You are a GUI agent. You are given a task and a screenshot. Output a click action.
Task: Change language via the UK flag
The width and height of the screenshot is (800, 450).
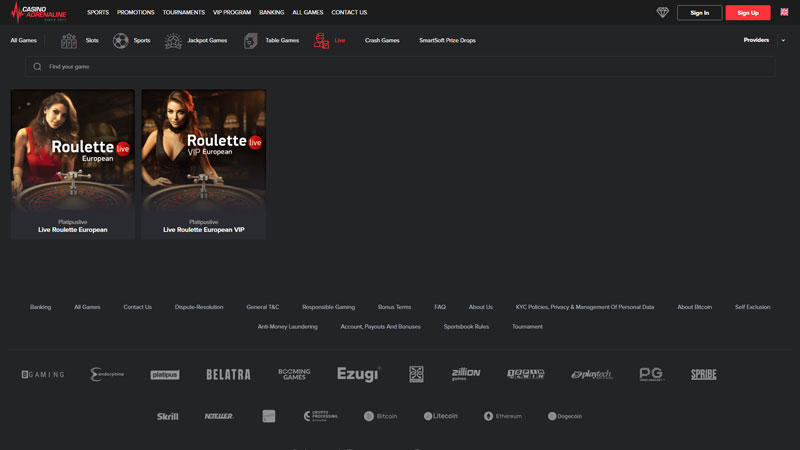pos(784,12)
